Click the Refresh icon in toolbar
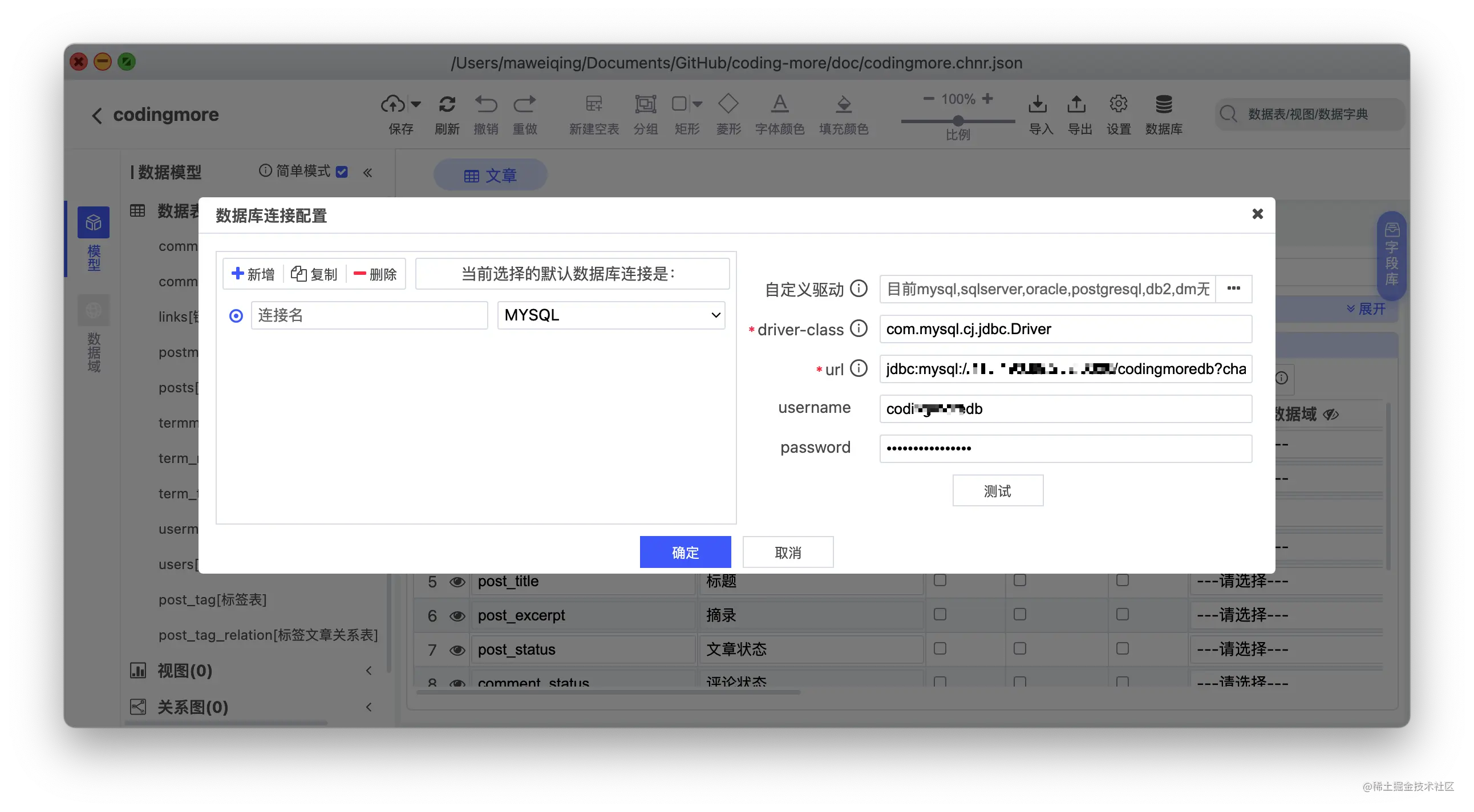This screenshot has height=812, width=1474. click(447, 104)
